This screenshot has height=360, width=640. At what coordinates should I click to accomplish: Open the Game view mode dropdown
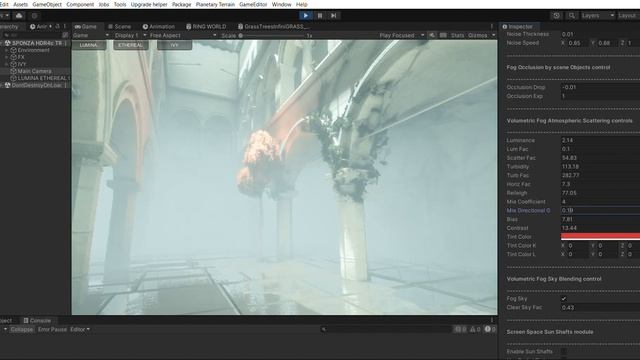tap(91, 36)
